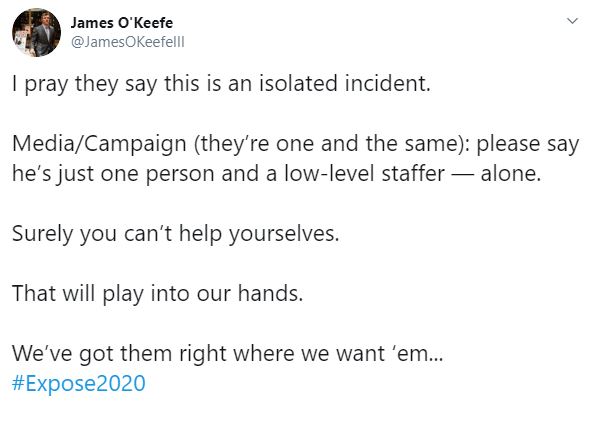This screenshot has width=594, height=427.
Task: Open the @JamesOKeefeIII handle link
Action: click(128, 42)
